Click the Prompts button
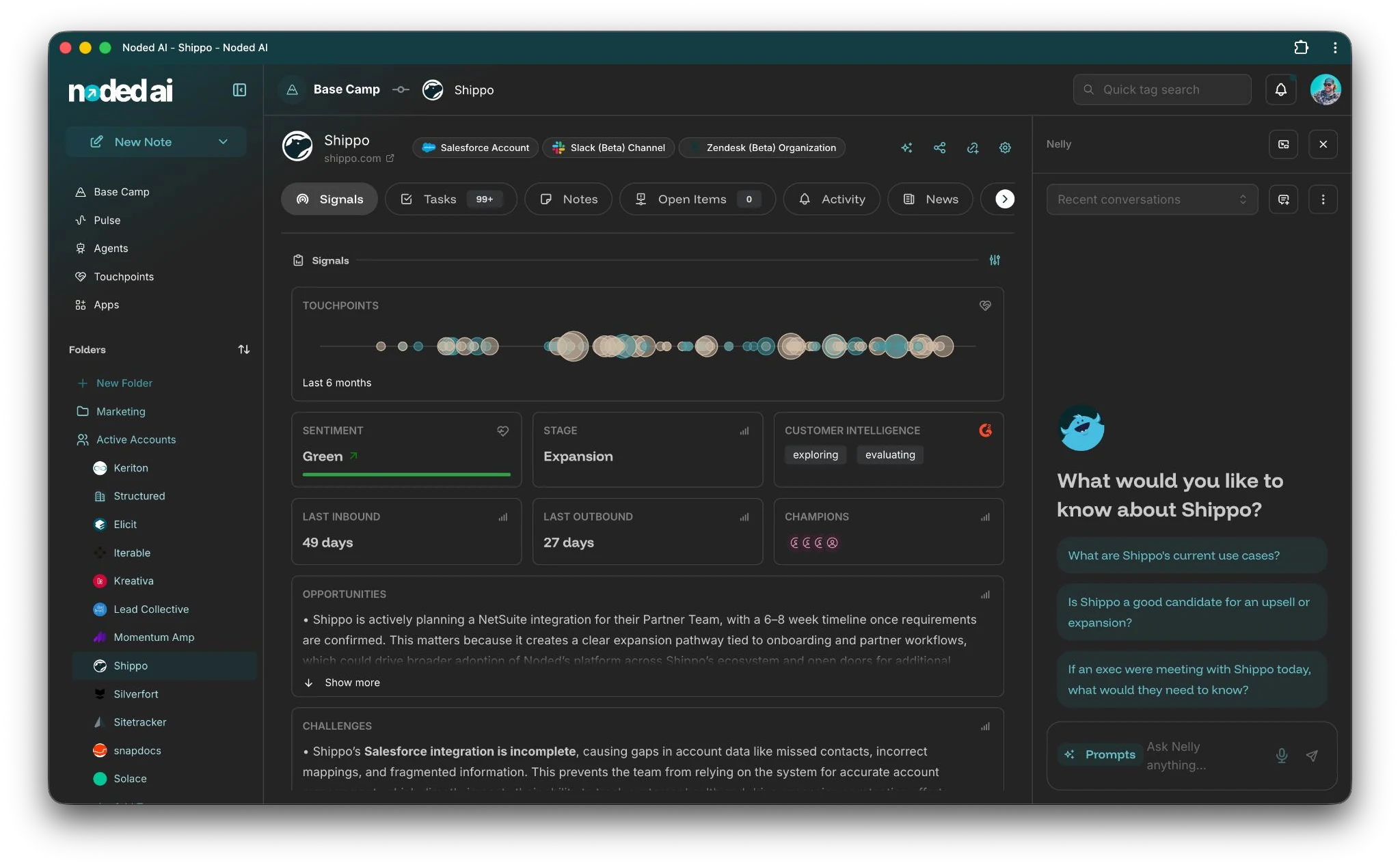This screenshot has height=867, width=1400. (1101, 755)
